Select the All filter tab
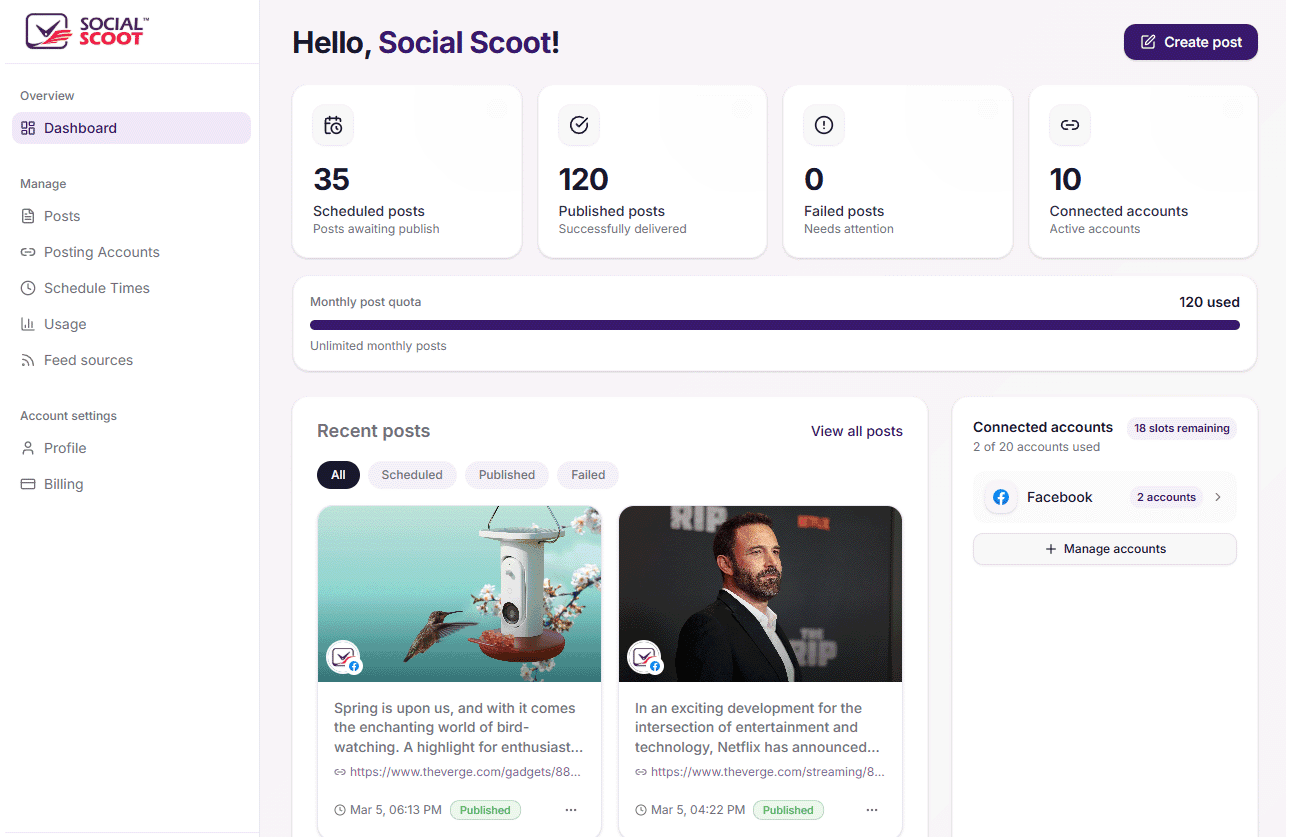Screen dimensions: 1291x837 338,475
